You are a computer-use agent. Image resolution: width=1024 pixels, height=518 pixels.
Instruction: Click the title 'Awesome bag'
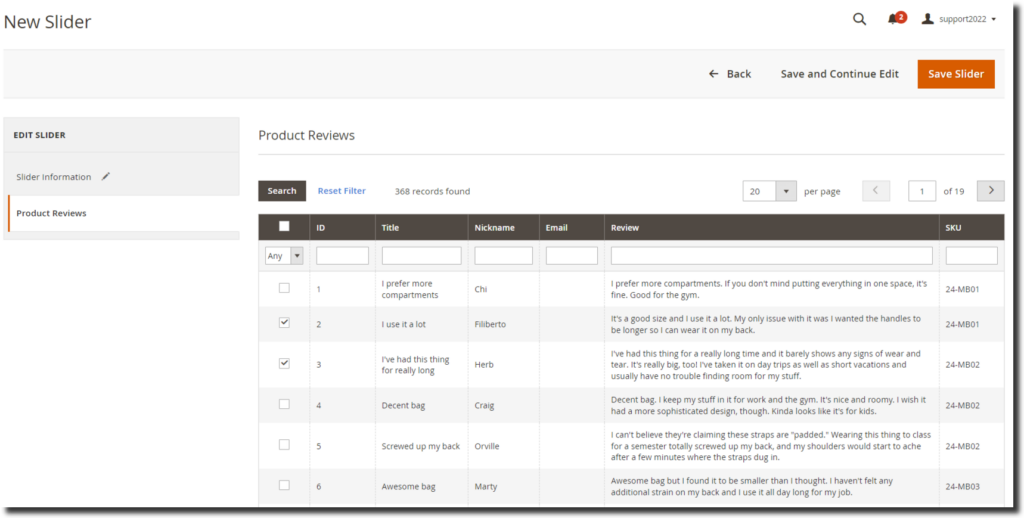408,487
